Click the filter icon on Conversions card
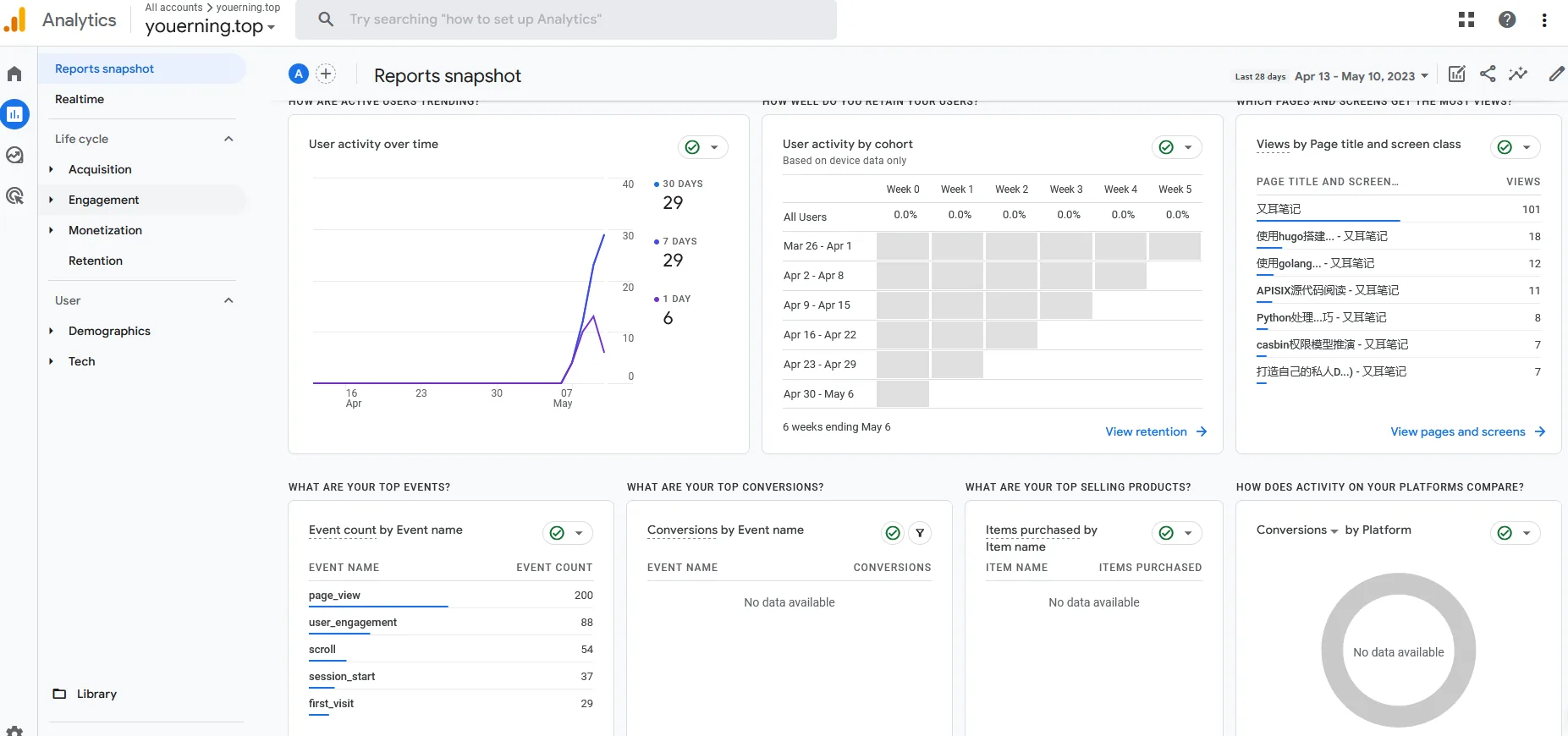 920,533
